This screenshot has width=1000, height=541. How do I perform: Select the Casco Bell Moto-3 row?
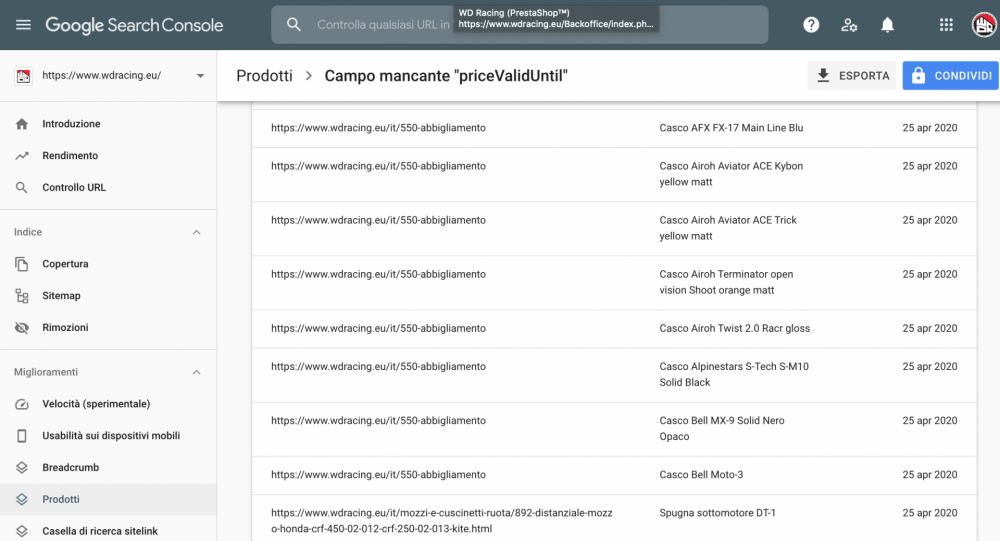tap(614, 475)
